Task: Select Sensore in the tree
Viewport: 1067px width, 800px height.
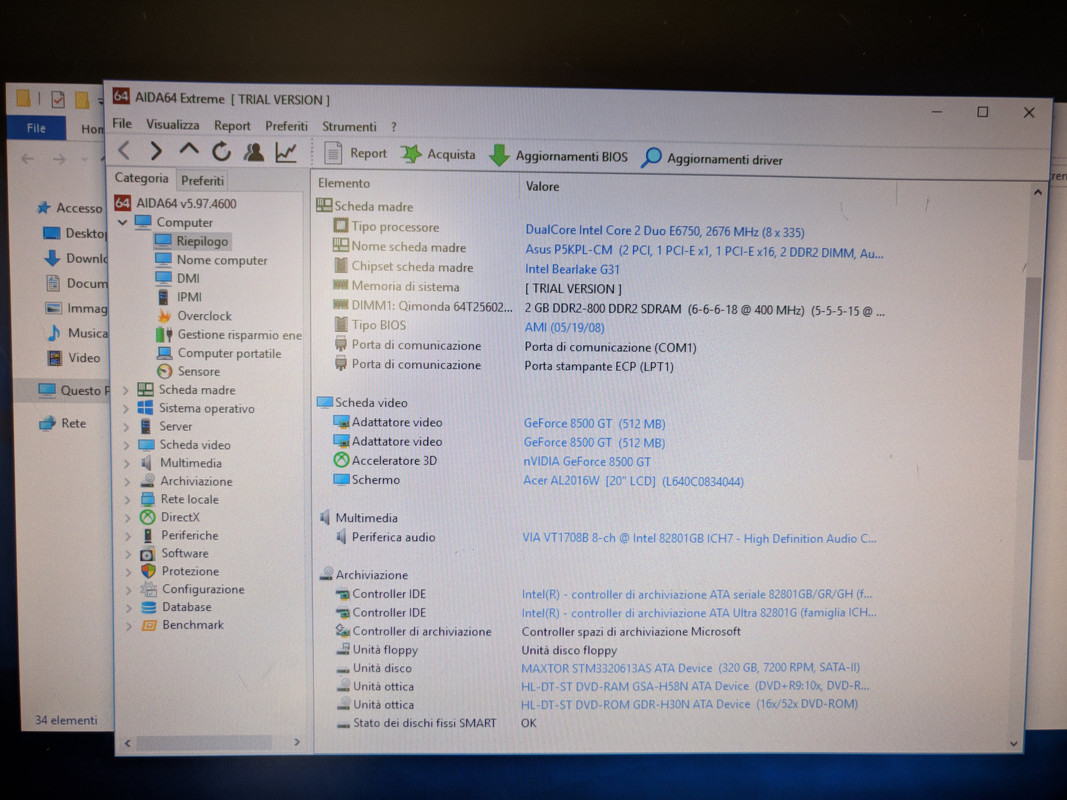Action: [x=199, y=371]
